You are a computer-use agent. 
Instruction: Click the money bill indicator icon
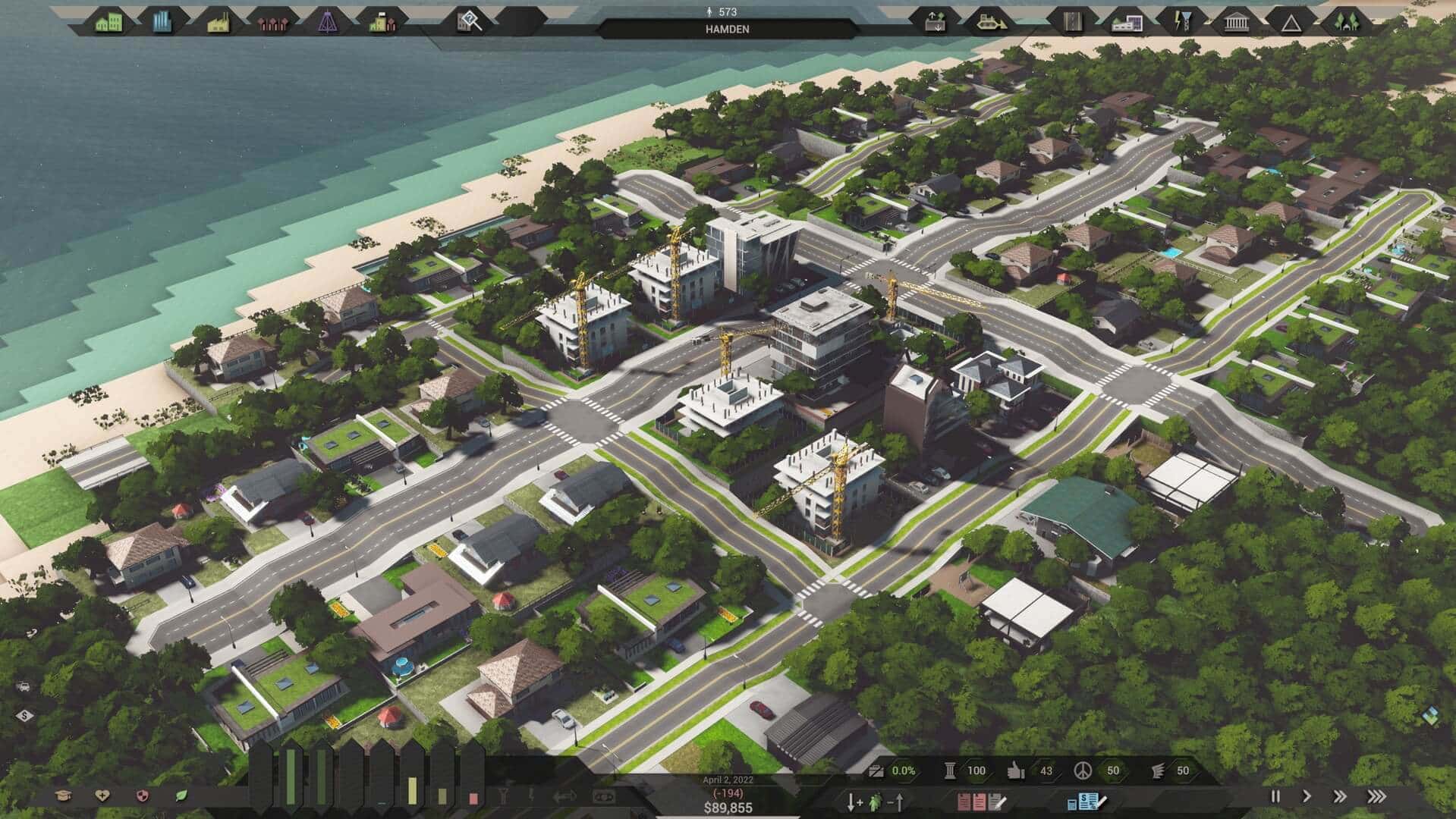[603, 796]
